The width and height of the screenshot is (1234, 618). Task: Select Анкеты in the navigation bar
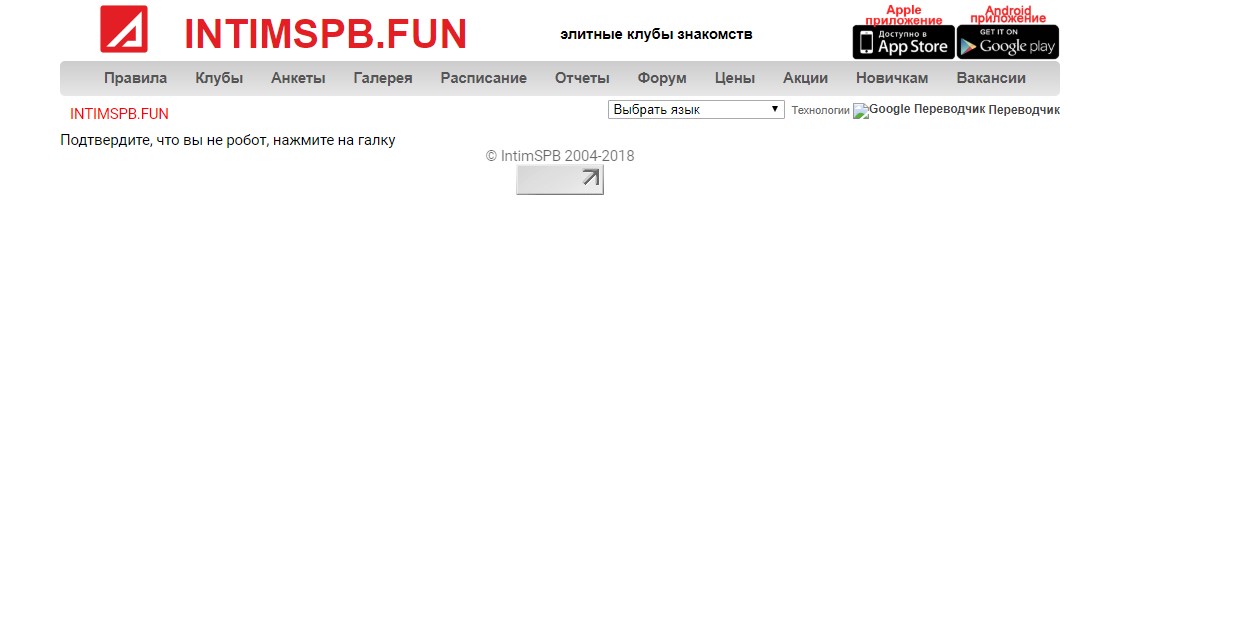[298, 78]
